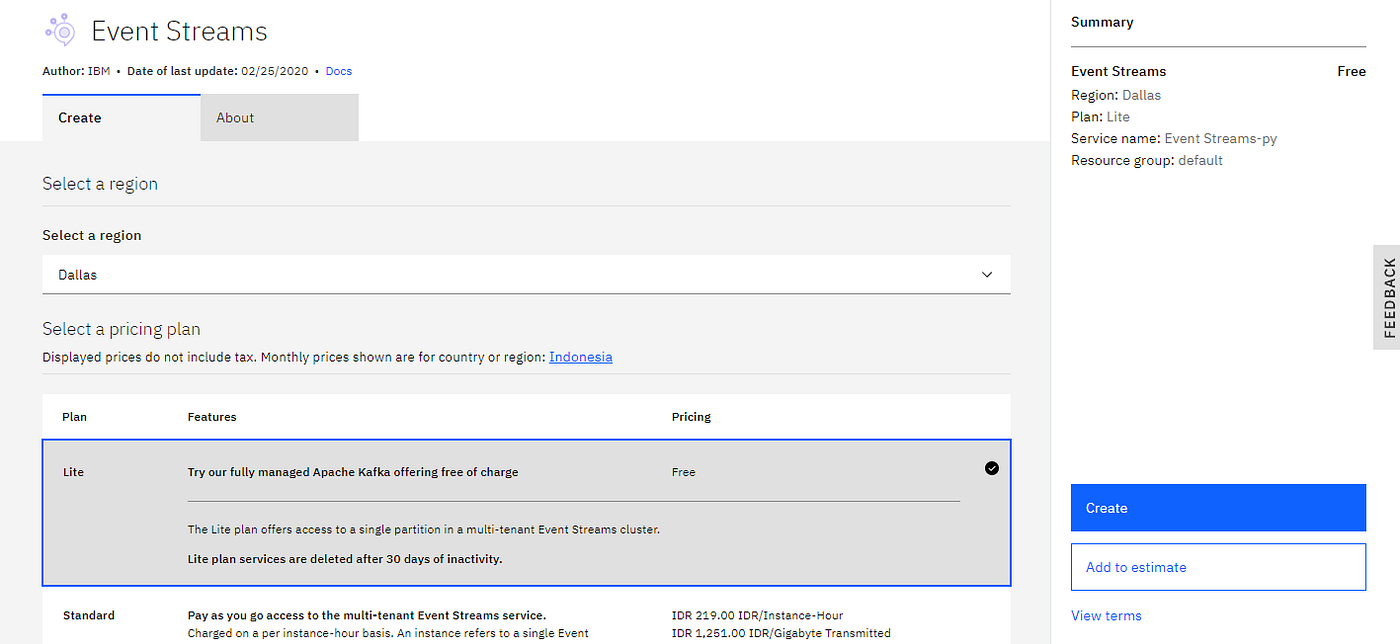The height and width of the screenshot is (644, 1400).
Task: View terms from the Summary panel
Action: click(1106, 615)
